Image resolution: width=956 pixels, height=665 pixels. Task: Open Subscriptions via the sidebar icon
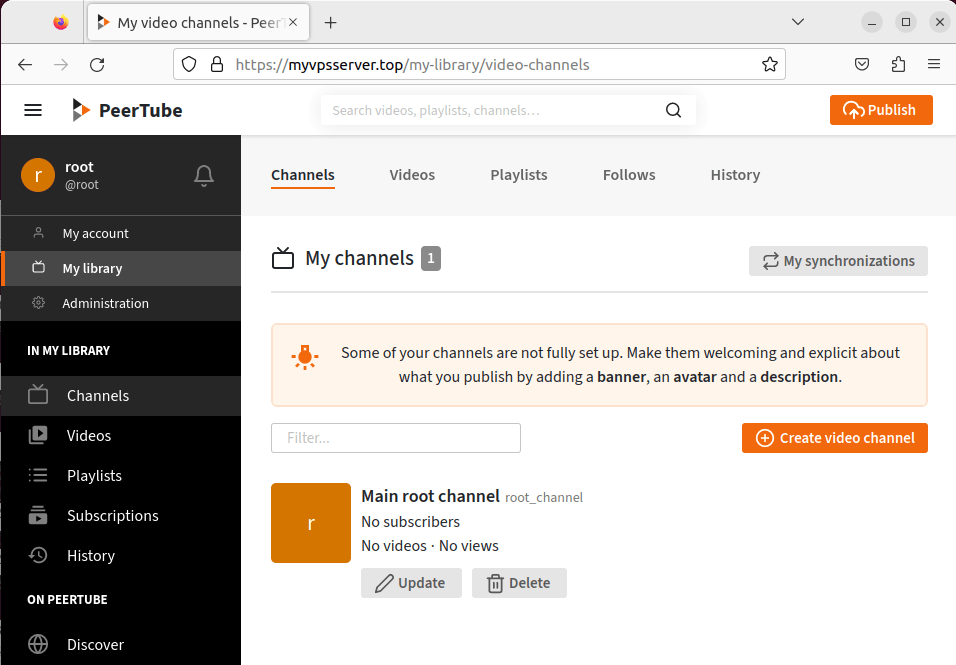coord(38,515)
